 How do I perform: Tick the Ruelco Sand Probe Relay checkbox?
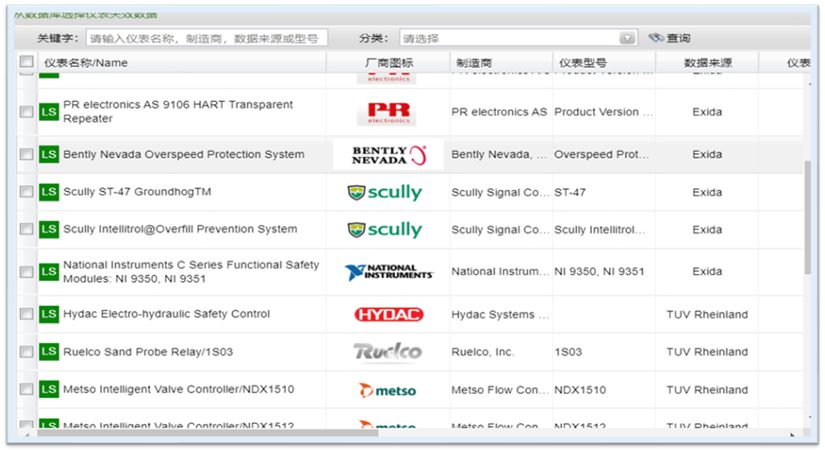27,352
